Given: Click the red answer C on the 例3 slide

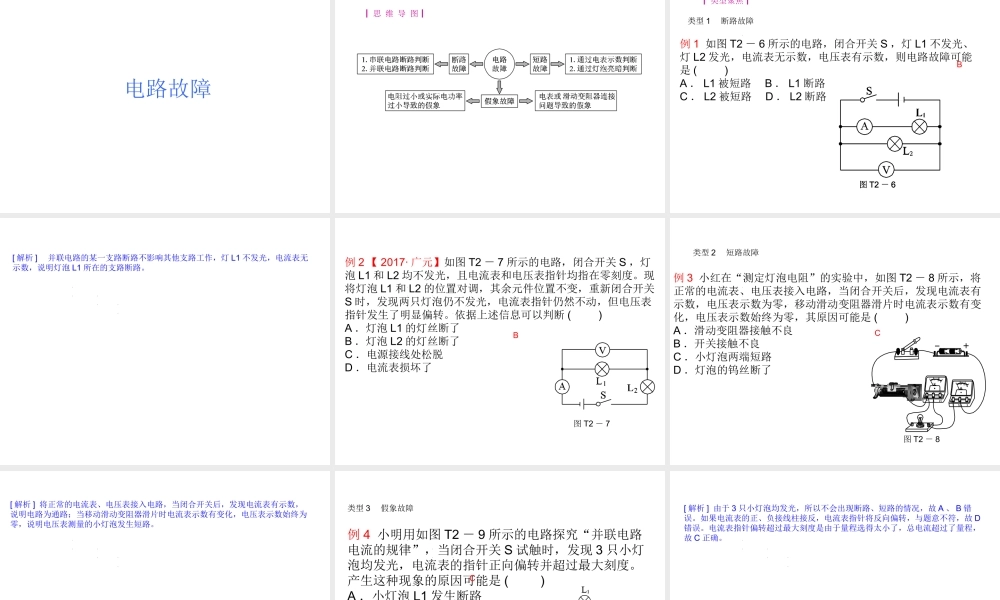Looking at the screenshot, I should point(878,333).
